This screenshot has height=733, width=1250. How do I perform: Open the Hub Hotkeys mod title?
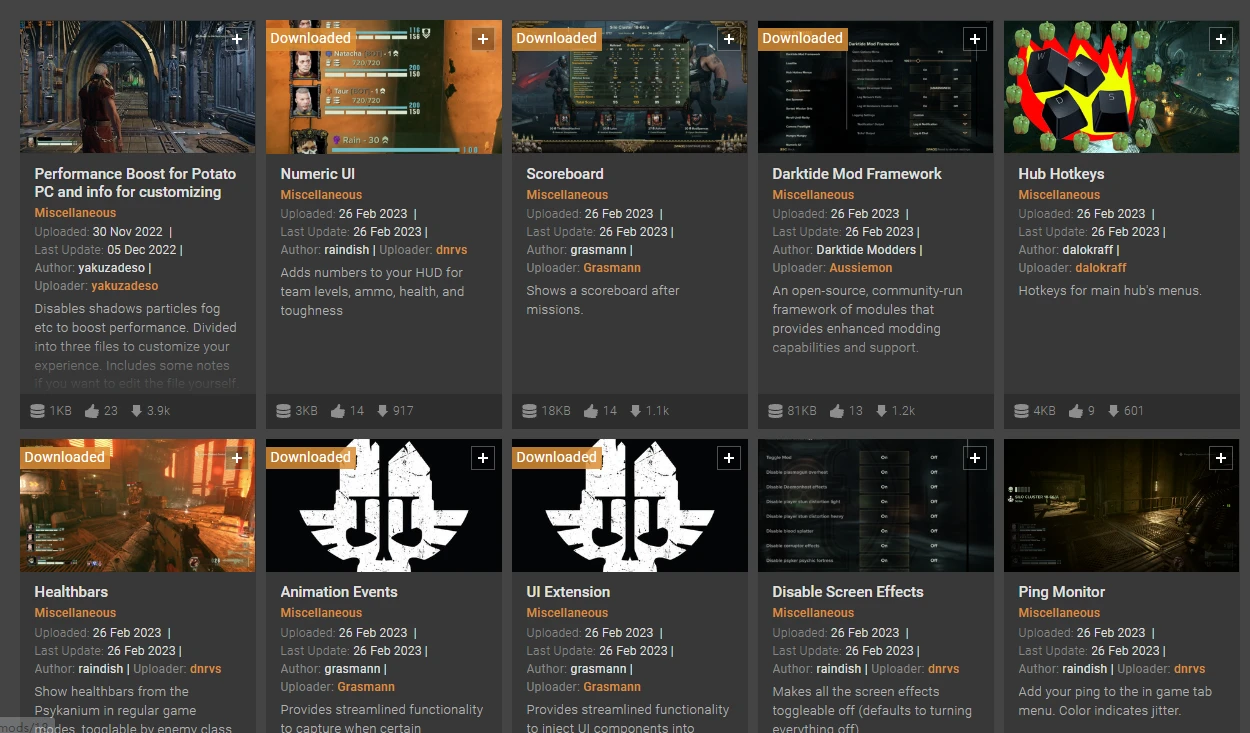coord(1061,173)
